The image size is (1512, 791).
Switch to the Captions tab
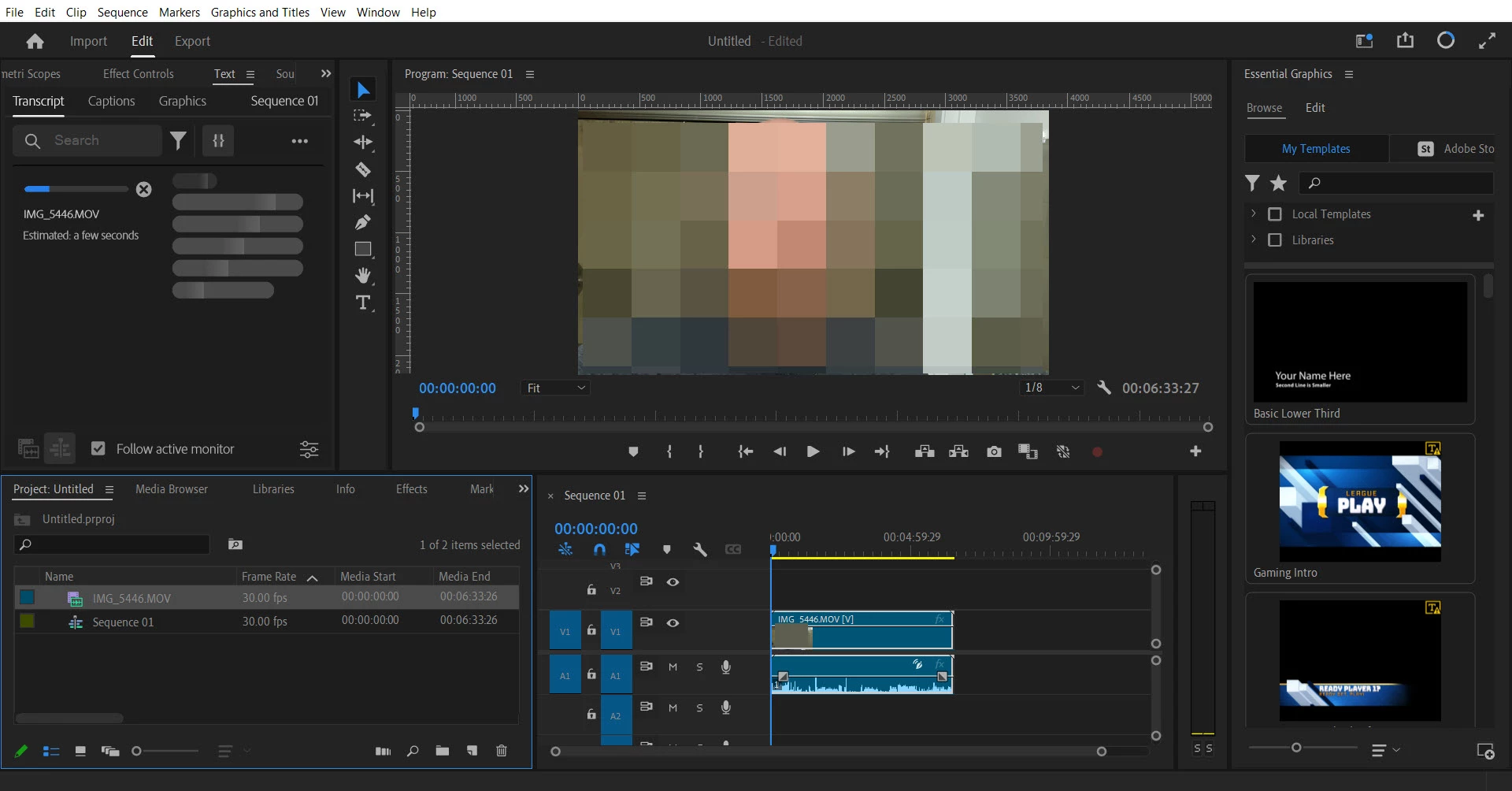pyautogui.click(x=111, y=101)
